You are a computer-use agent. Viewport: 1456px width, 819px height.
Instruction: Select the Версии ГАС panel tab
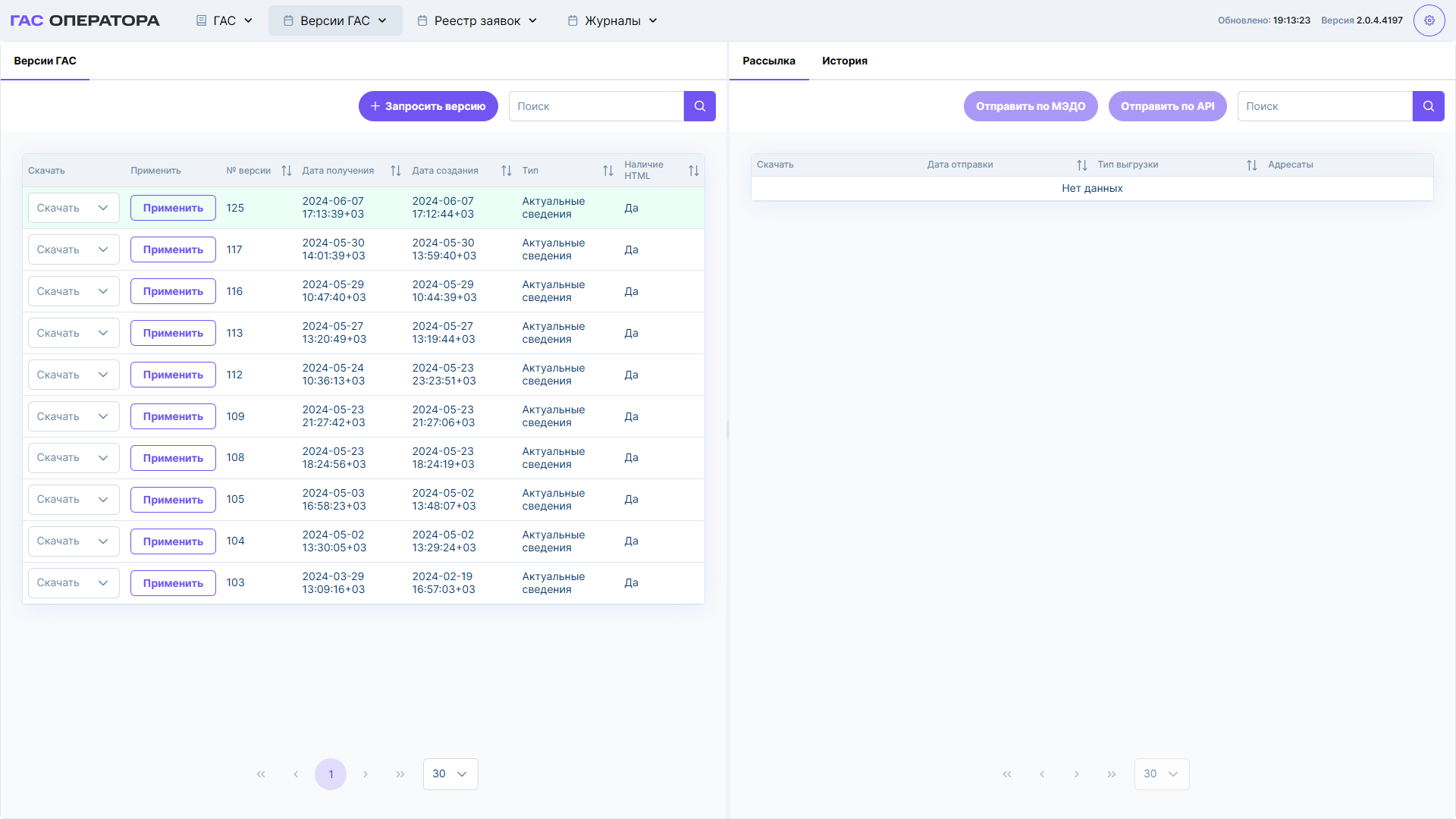(45, 61)
